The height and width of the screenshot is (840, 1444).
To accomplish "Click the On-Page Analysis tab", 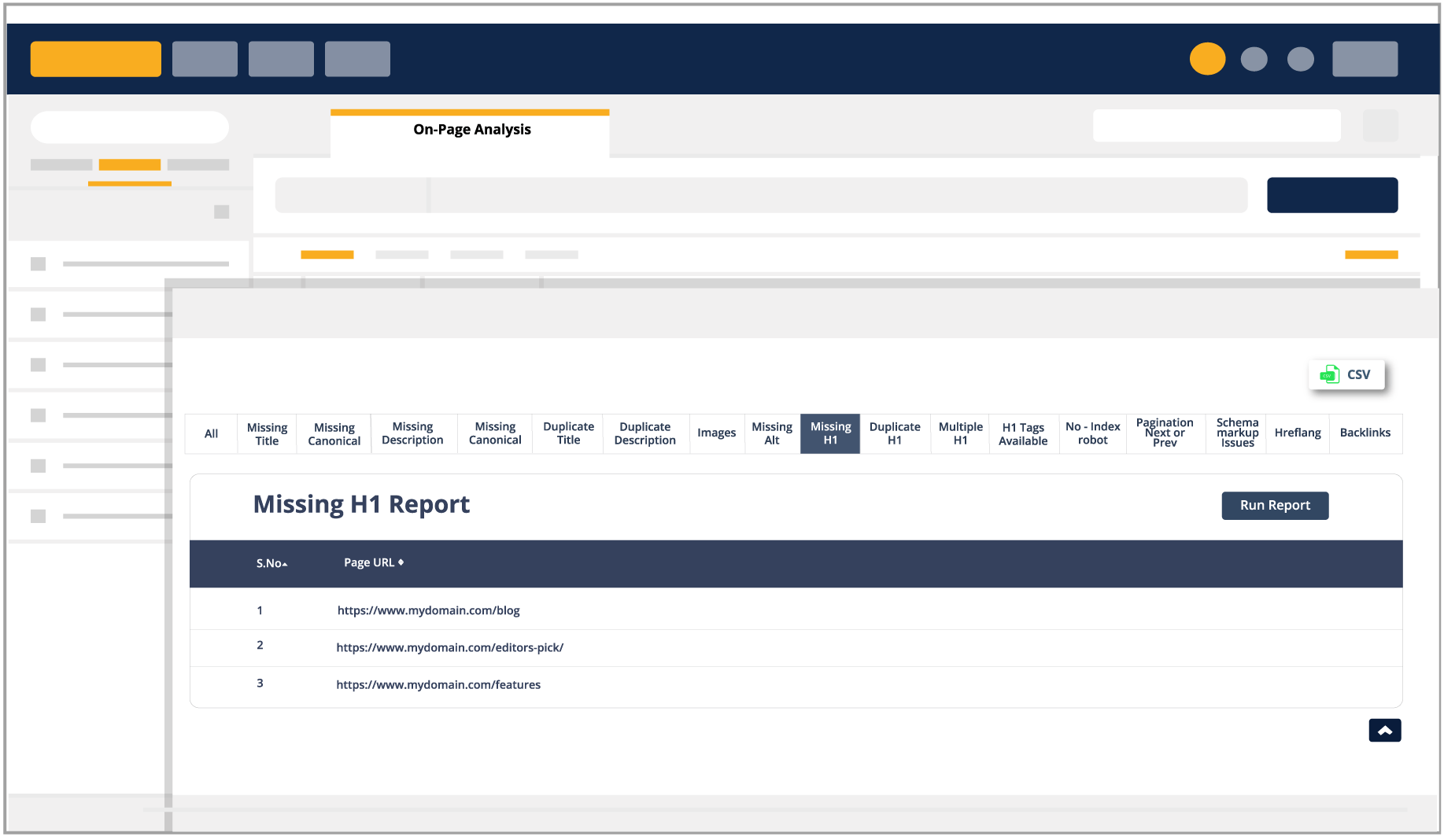I will click(471, 130).
